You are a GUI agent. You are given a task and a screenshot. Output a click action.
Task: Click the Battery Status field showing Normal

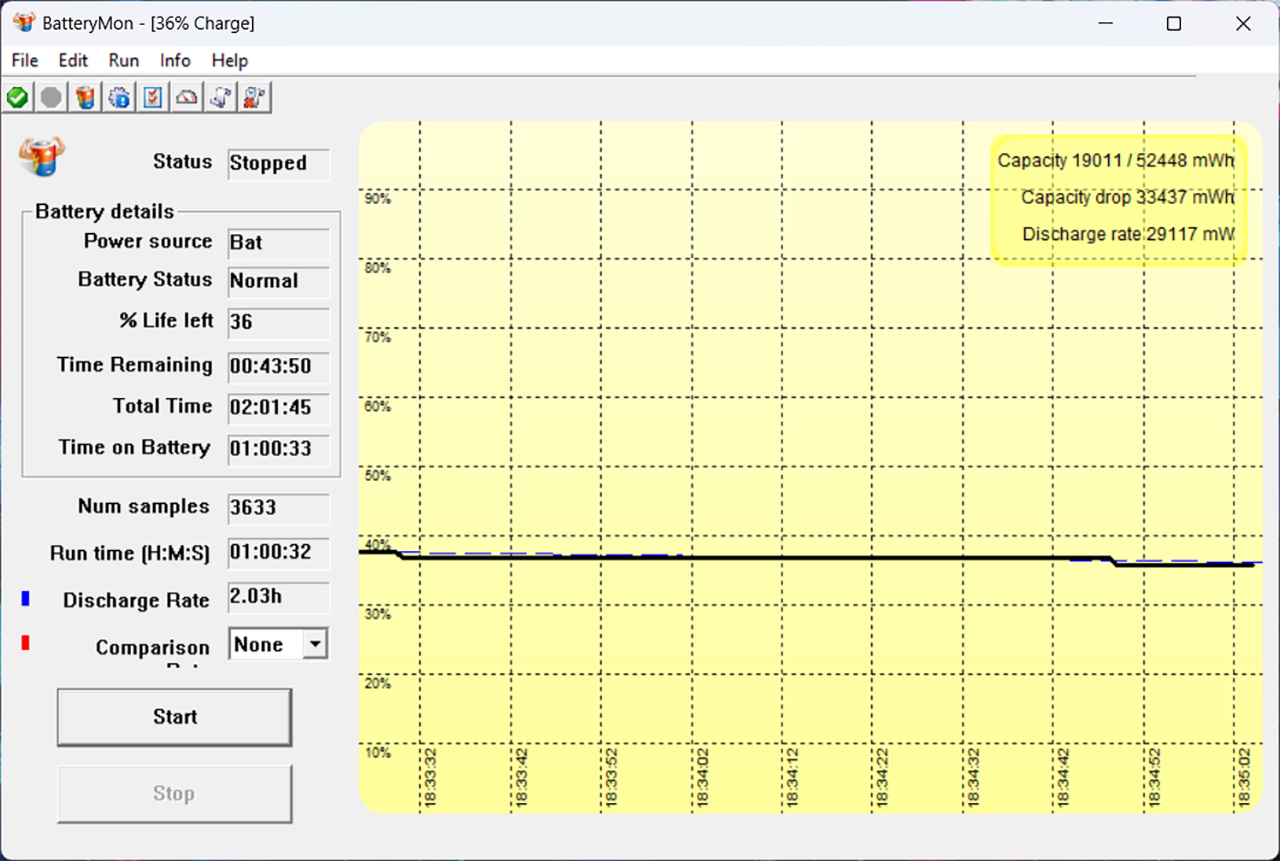pyautogui.click(x=279, y=282)
